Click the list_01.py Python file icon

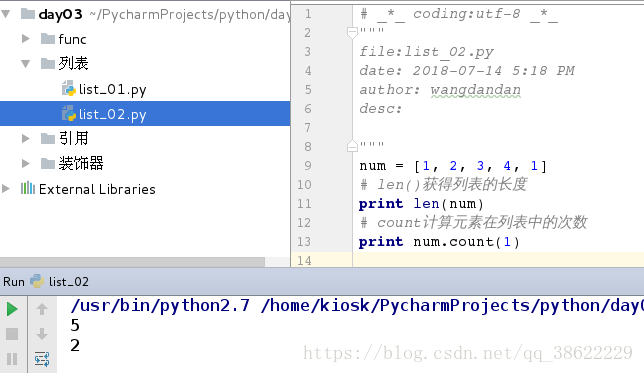(69, 89)
